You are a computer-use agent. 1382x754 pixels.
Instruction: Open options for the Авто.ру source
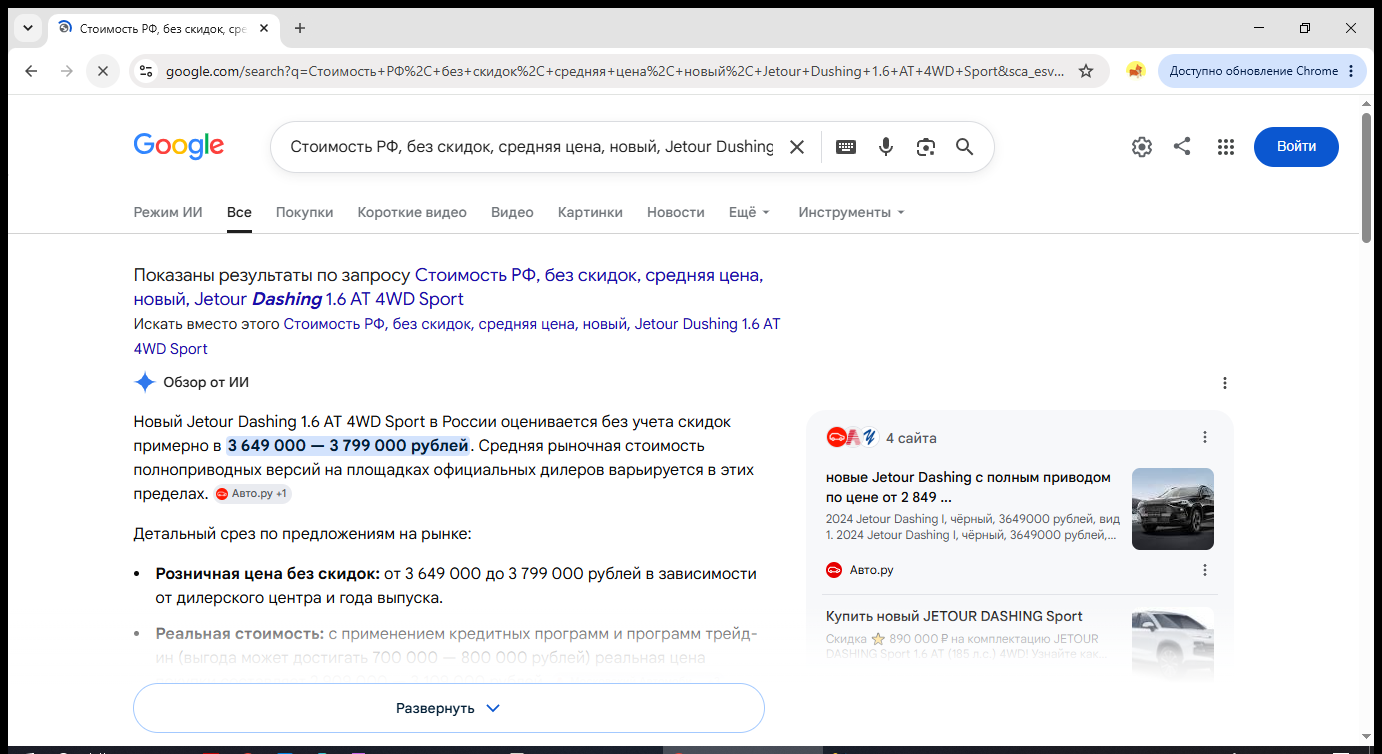[x=1205, y=570]
